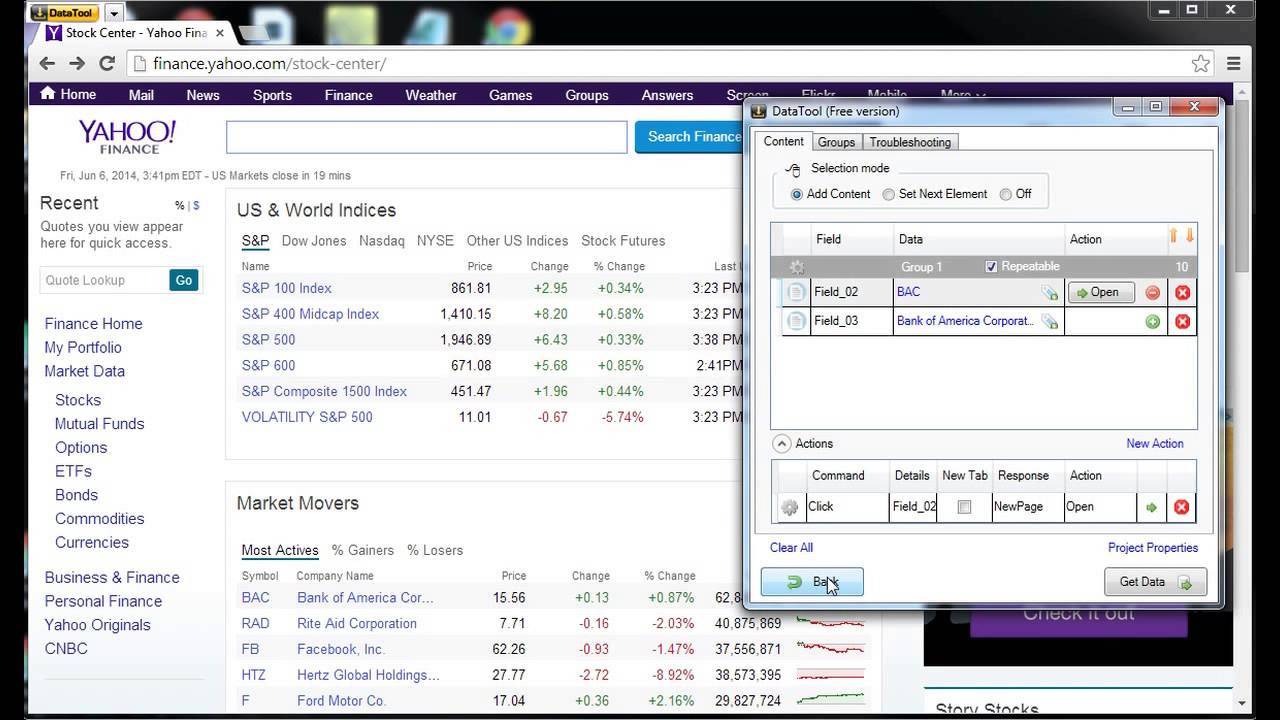Run the Click action with green arrow

1151,507
